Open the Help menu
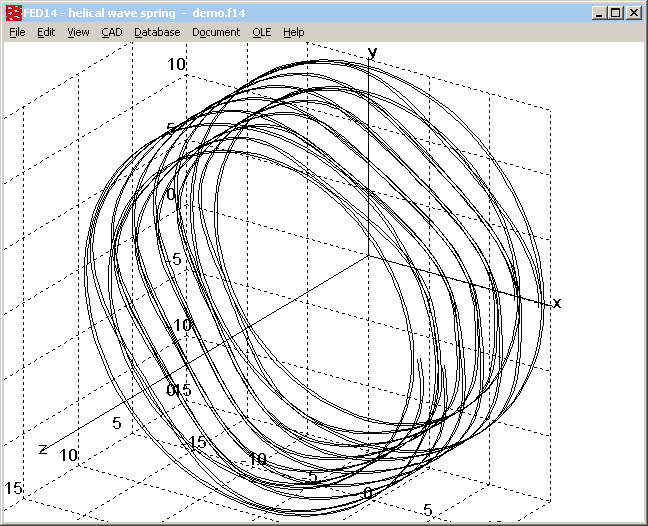 pos(293,32)
